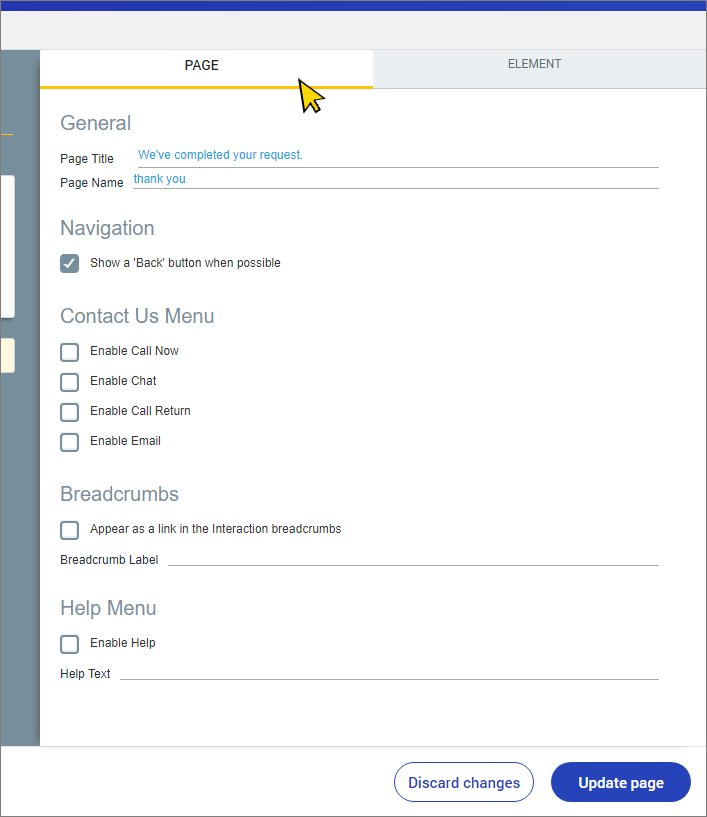The width and height of the screenshot is (707, 817).
Task: Click the General section heading
Action: point(95,123)
